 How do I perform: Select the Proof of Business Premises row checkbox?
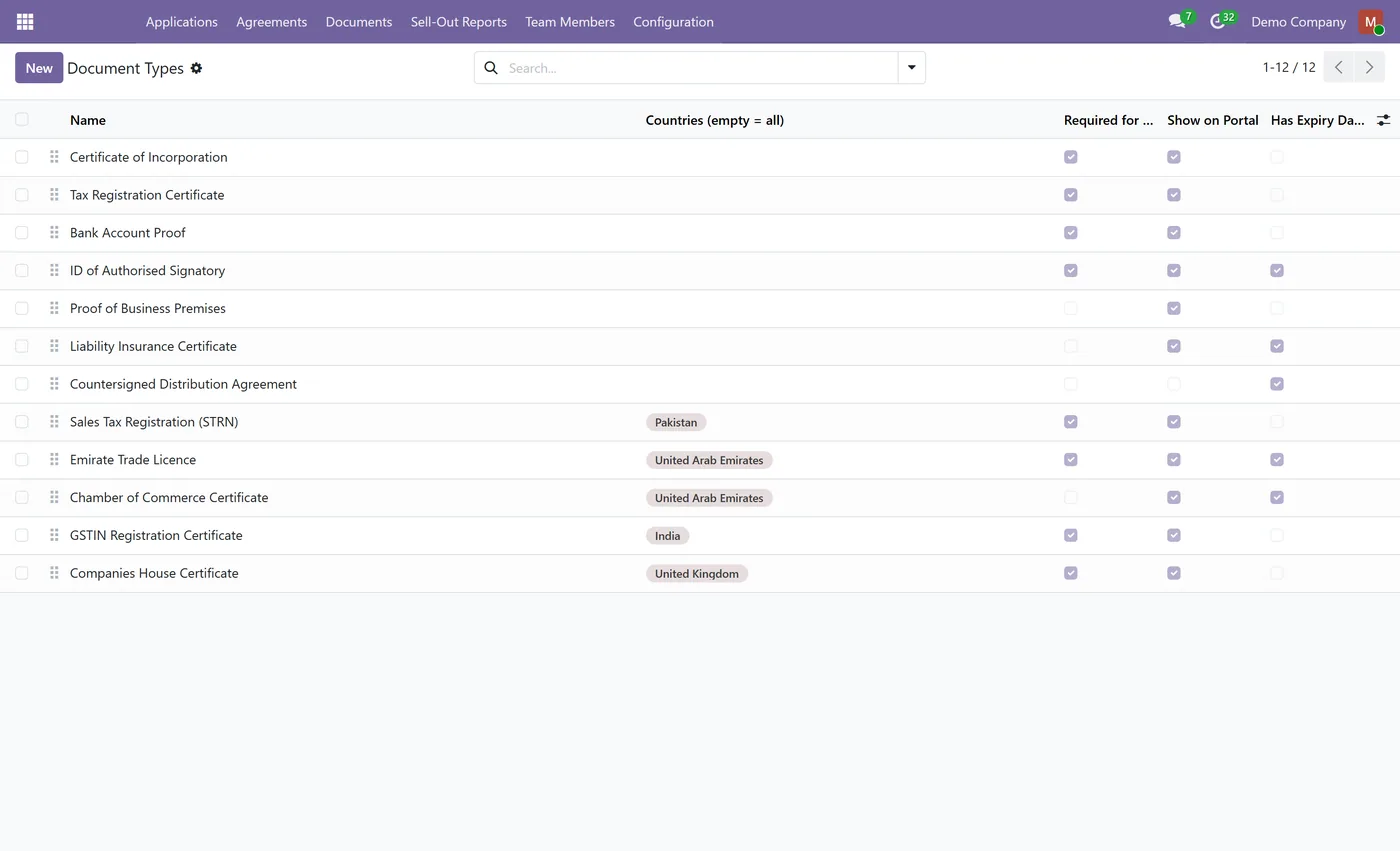click(x=22, y=308)
